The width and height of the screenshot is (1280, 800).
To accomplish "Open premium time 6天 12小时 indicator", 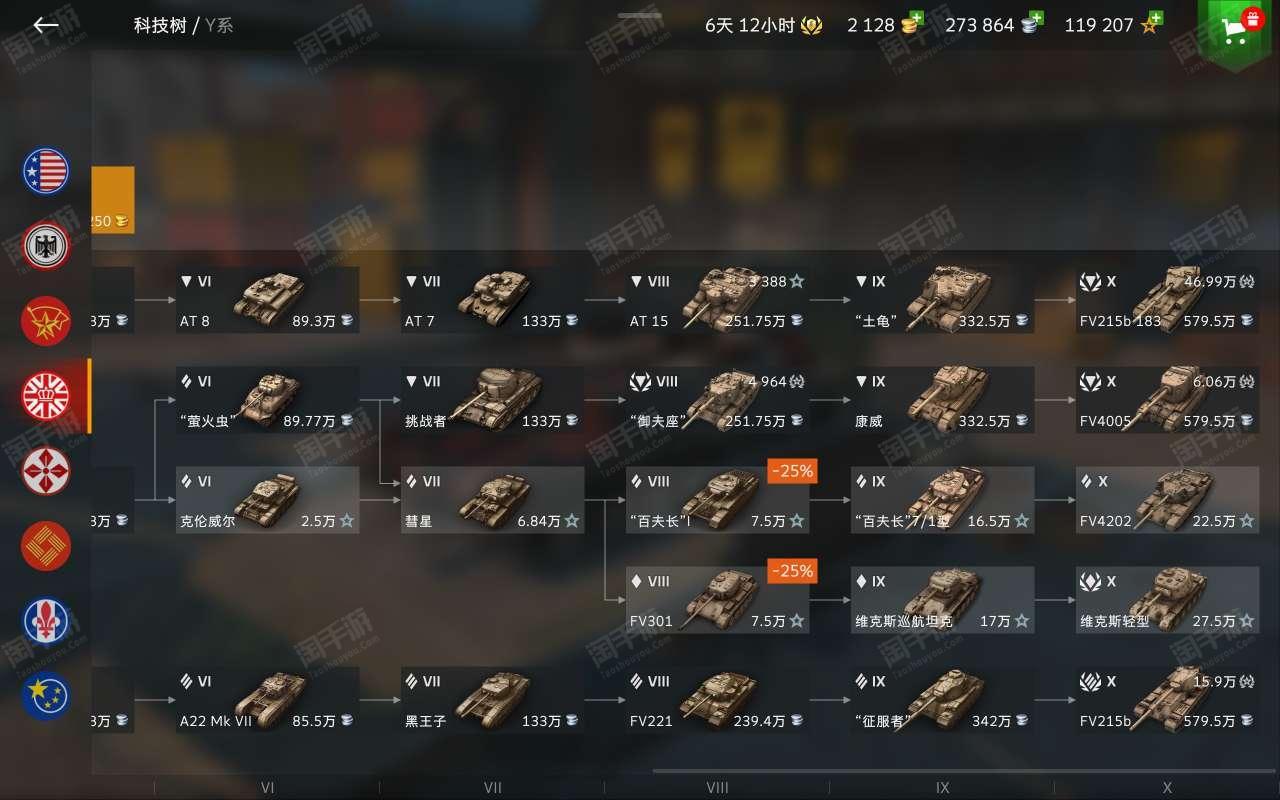I will tap(764, 26).
